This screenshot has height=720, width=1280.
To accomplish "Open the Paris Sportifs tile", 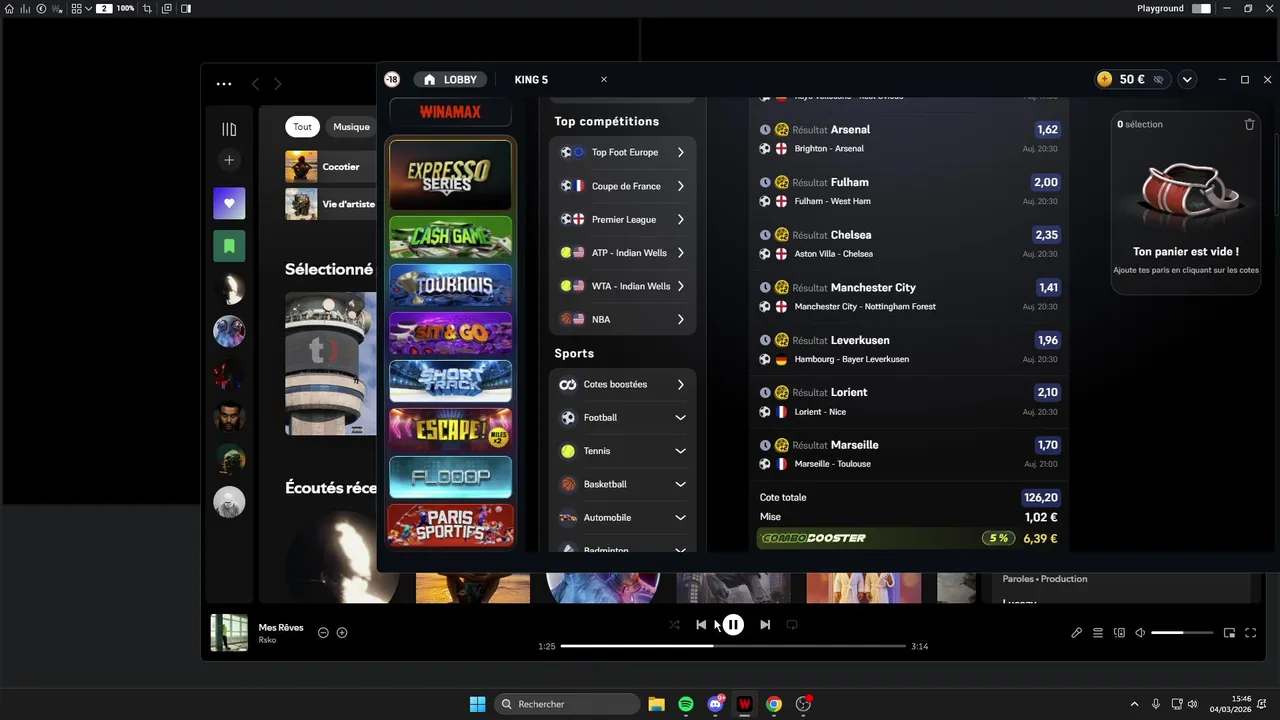I will [450, 525].
